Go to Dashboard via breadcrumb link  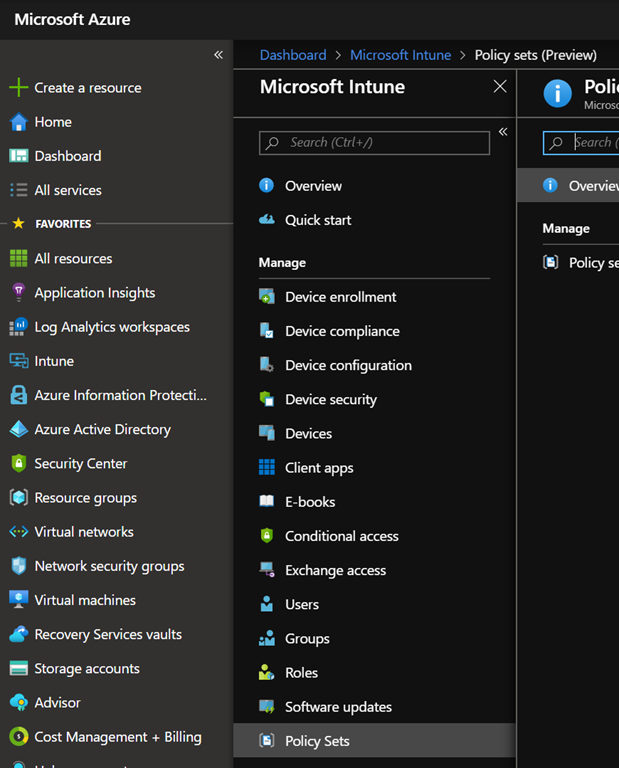[293, 55]
